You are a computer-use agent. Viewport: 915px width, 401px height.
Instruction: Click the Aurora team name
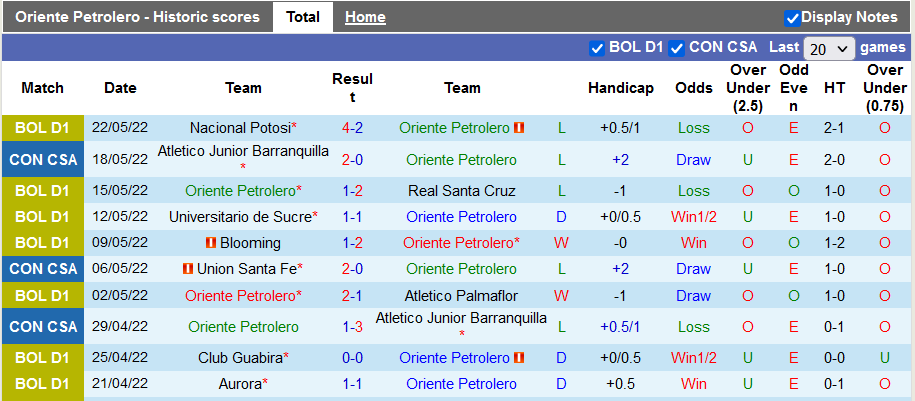(240, 384)
